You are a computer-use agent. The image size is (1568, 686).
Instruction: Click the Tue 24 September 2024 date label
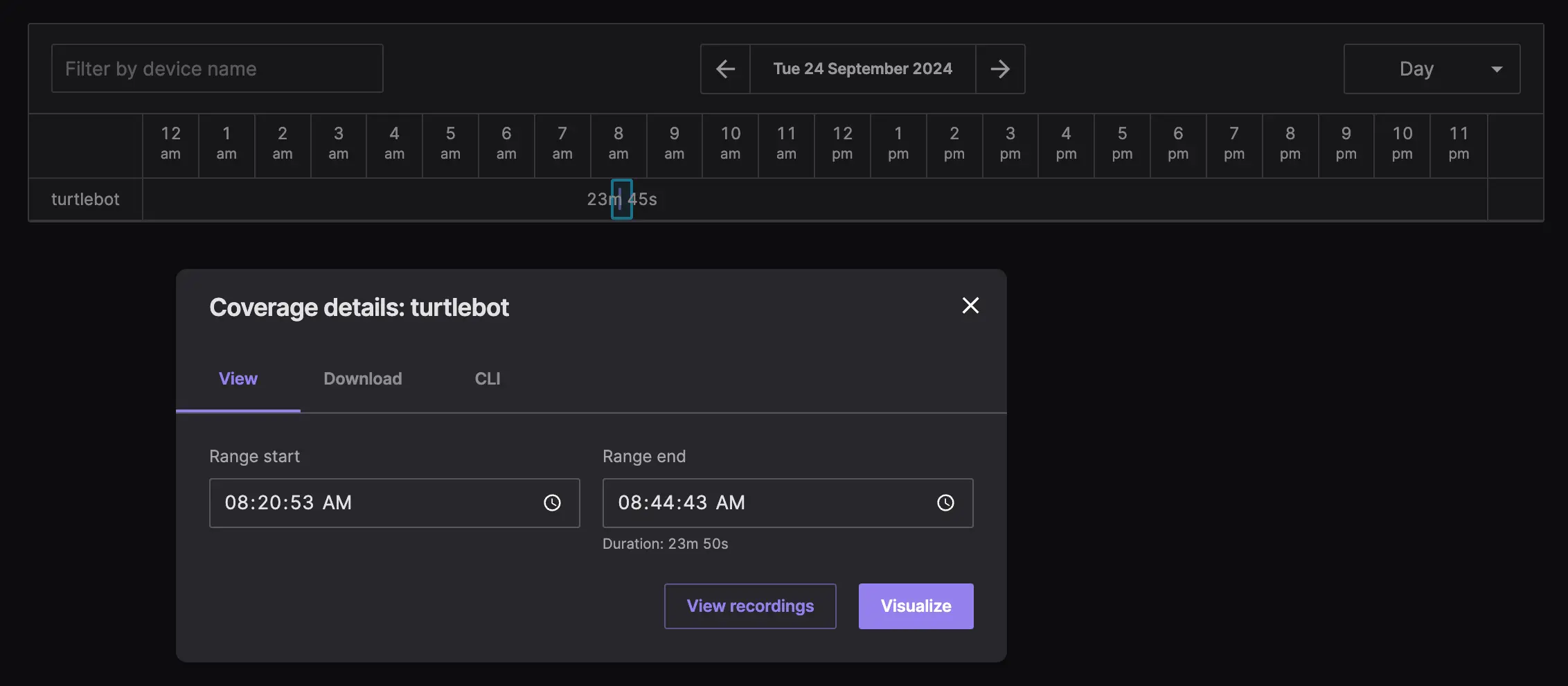coord(862,69)
